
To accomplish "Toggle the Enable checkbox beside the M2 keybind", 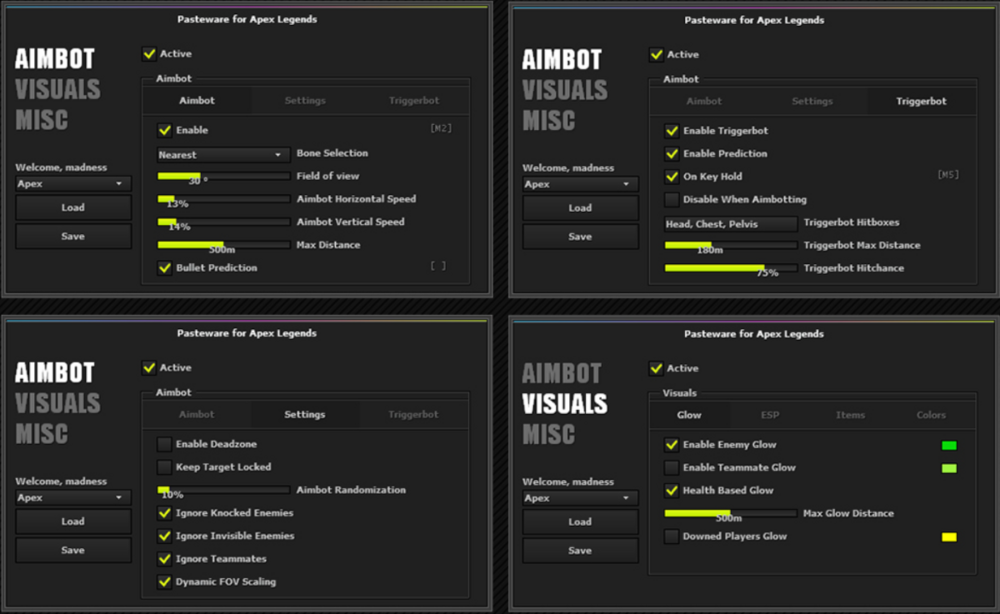I will coord(165,130).
